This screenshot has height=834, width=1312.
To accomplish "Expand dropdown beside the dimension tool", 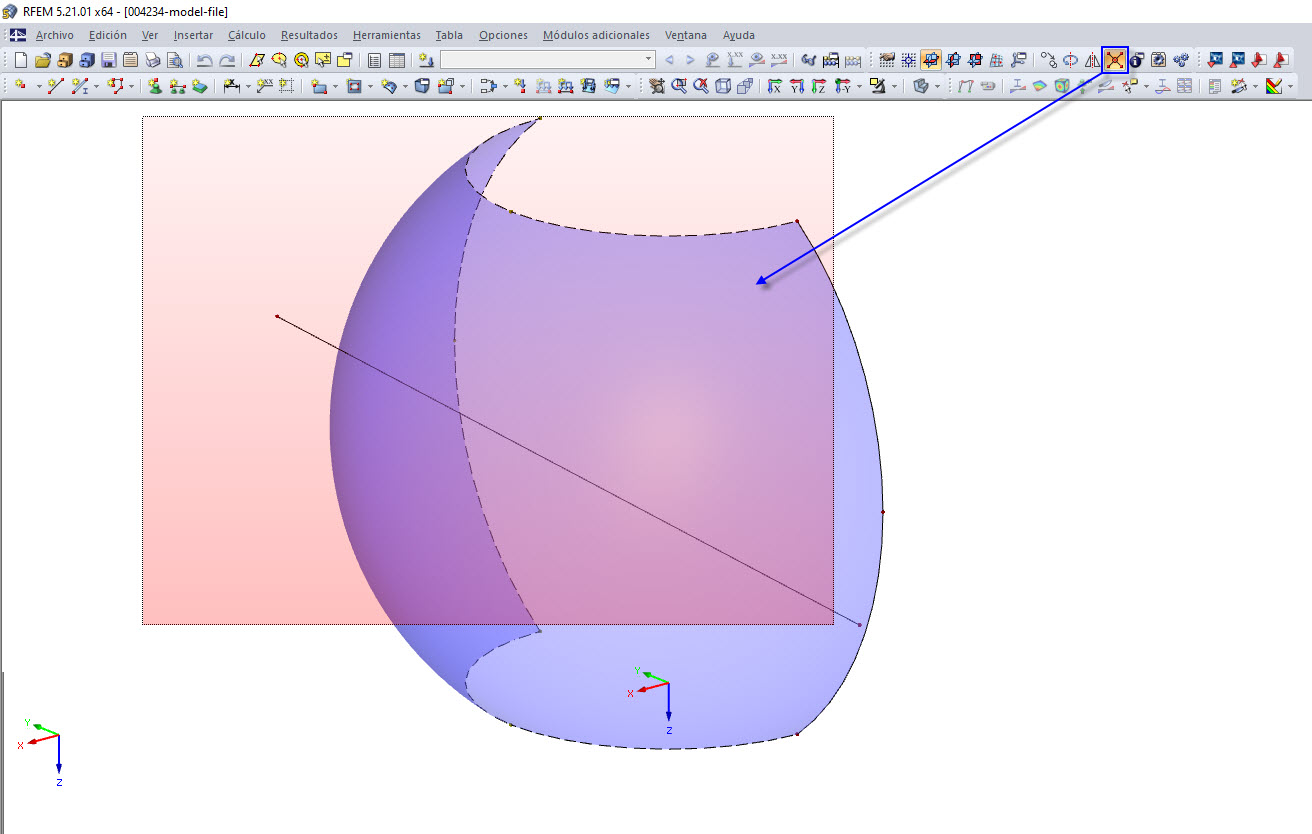I will point(247,87).
